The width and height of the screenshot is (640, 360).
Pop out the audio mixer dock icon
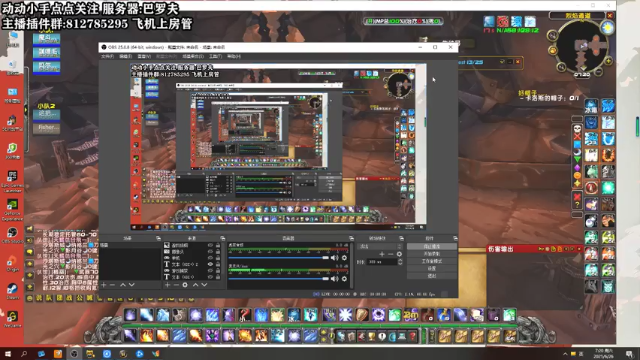[351, 238]
